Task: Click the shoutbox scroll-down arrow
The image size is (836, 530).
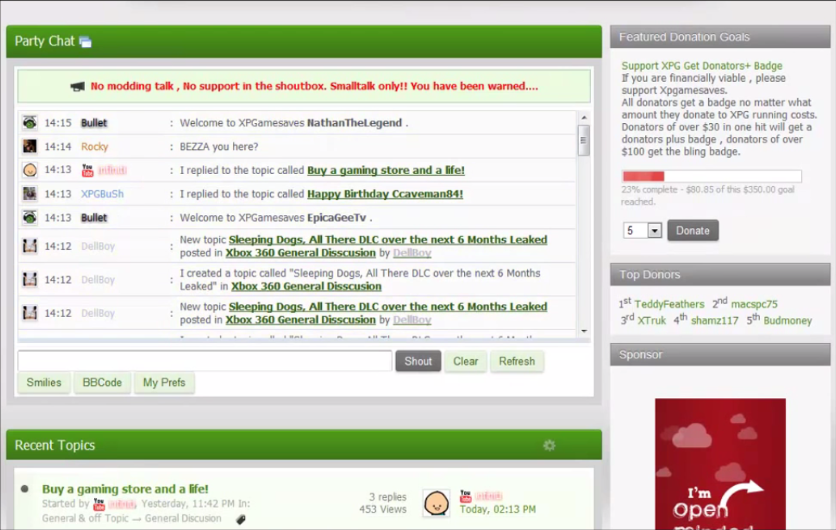Action: (584, 330)
